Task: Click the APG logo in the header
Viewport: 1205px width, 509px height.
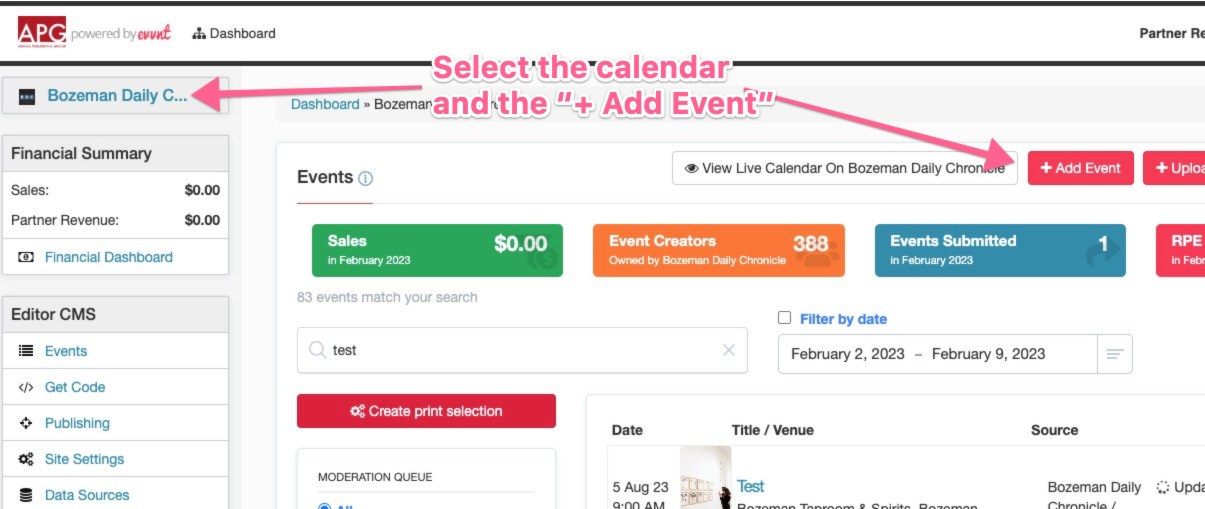Action: tap(42, 32)
